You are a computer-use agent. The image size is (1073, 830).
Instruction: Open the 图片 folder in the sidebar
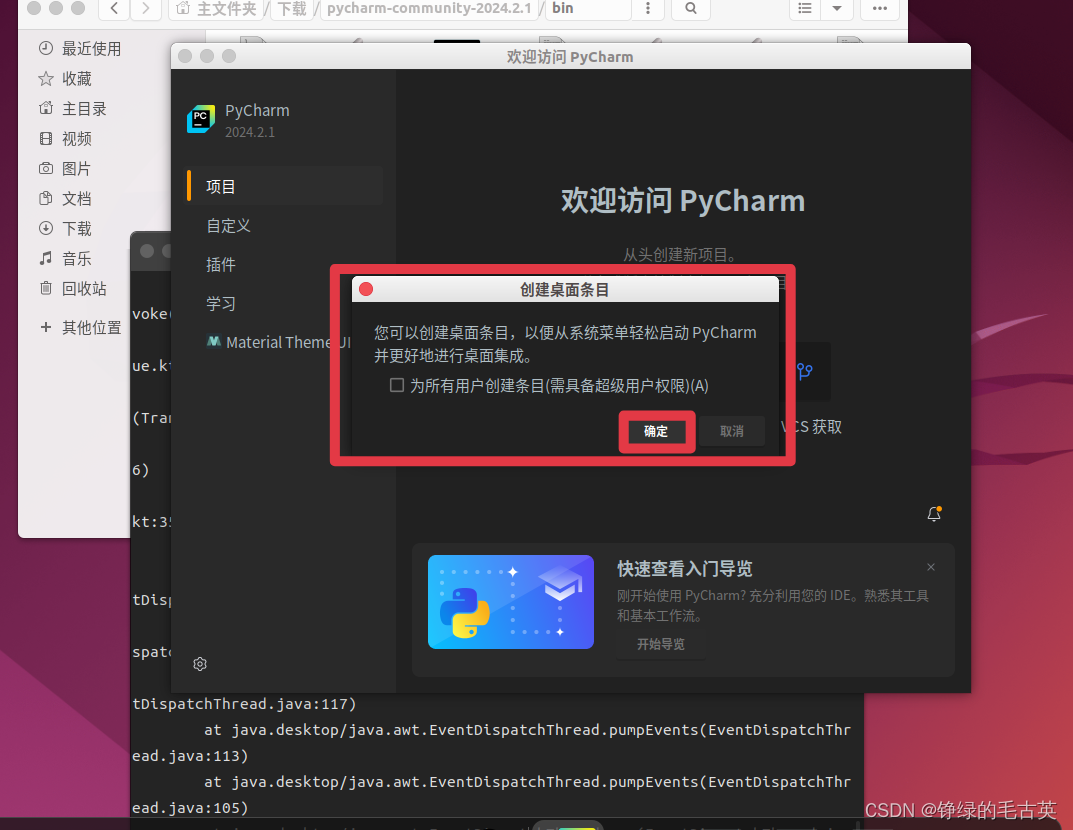[x=66, y=168]
